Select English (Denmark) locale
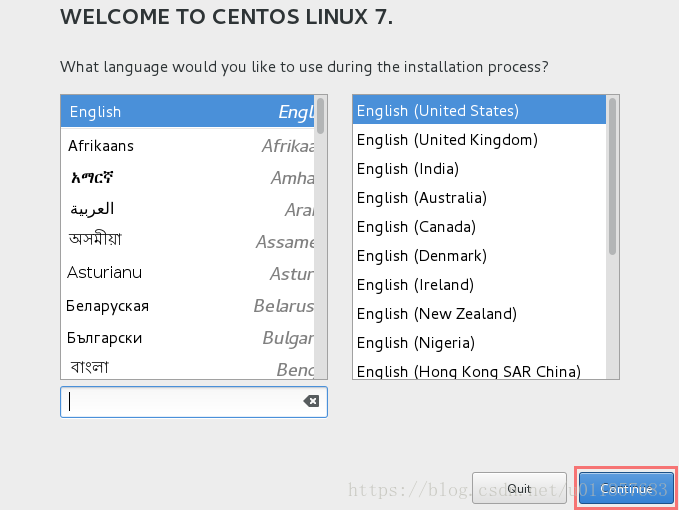The width and height of the screenshot is (679, 510). pyautogui.click(x=479, y=256)
